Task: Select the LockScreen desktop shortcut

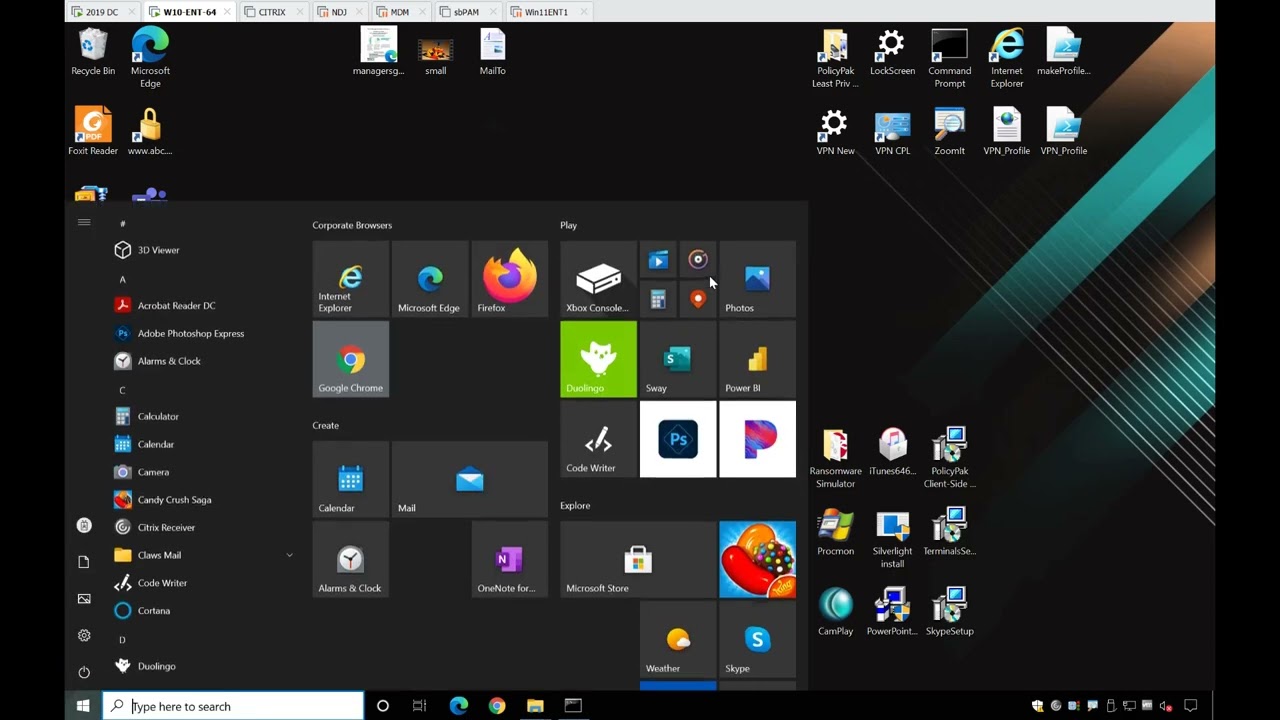Action: pos(892,53)
